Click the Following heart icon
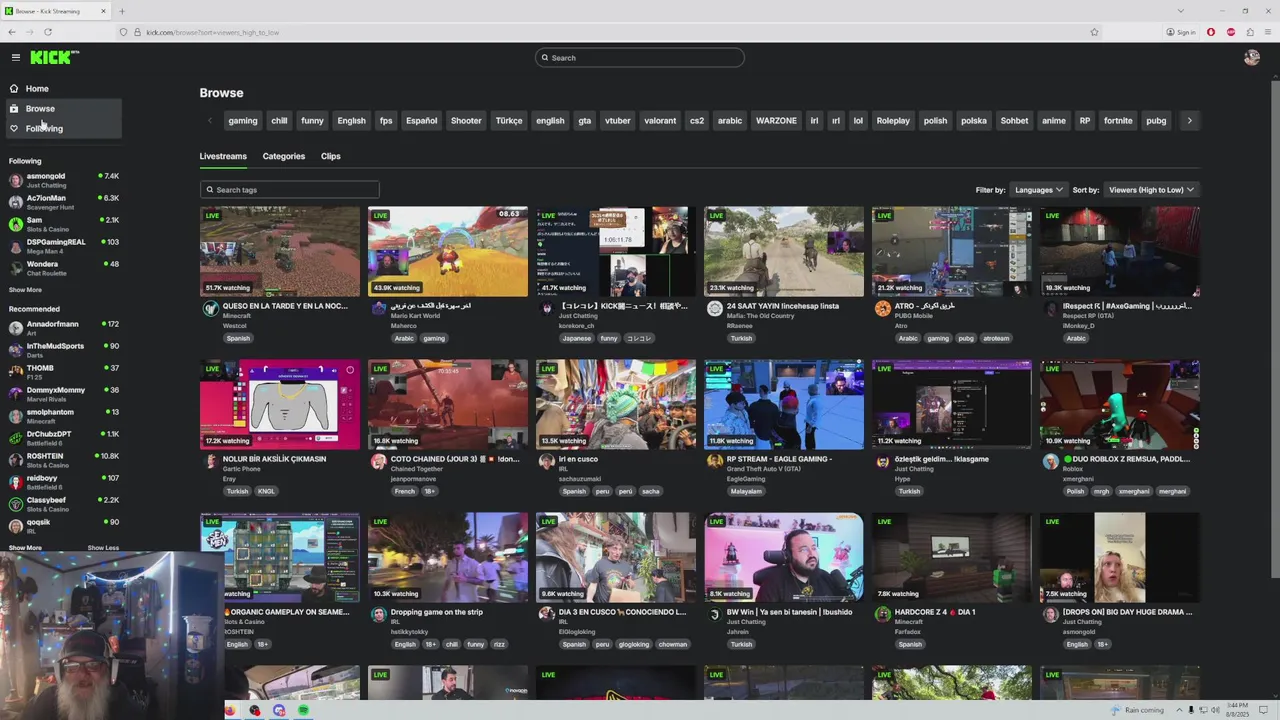 pyautogui.click(x=14, y=128)
